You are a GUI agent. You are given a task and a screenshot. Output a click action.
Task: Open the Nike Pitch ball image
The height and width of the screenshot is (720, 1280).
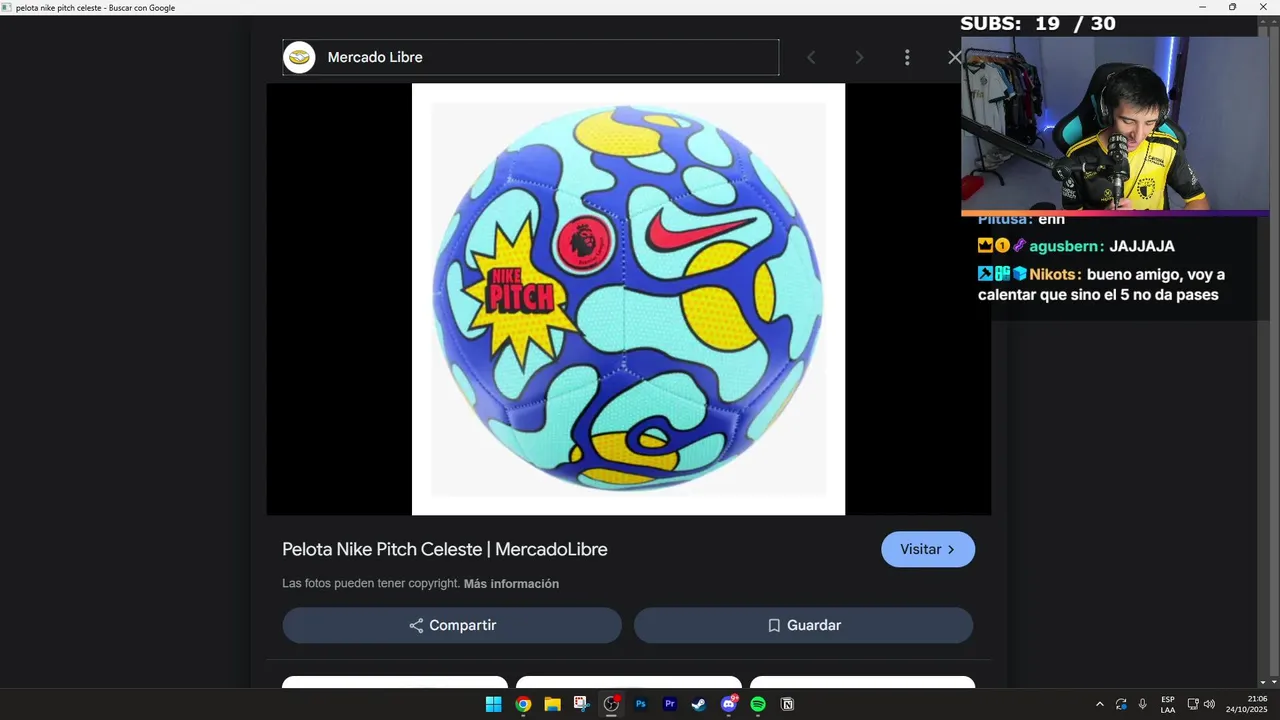click(x=628, y=299)
